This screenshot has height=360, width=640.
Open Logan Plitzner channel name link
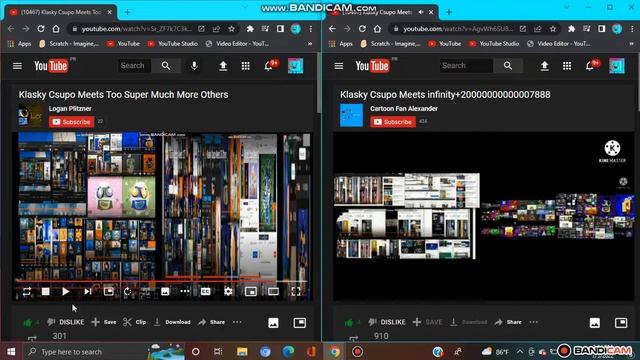pos(70,109)
